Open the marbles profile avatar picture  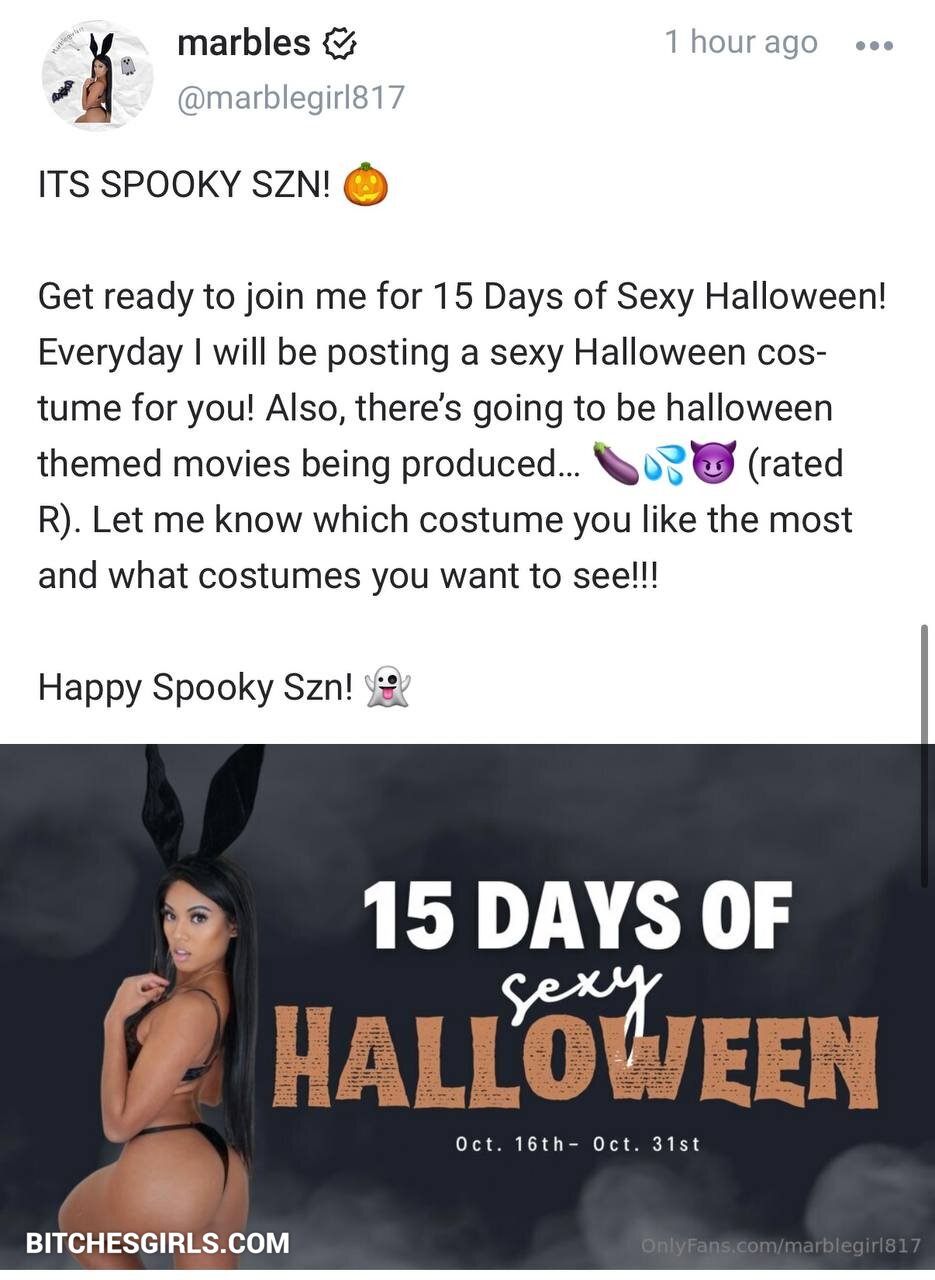[x=97, y=77]
